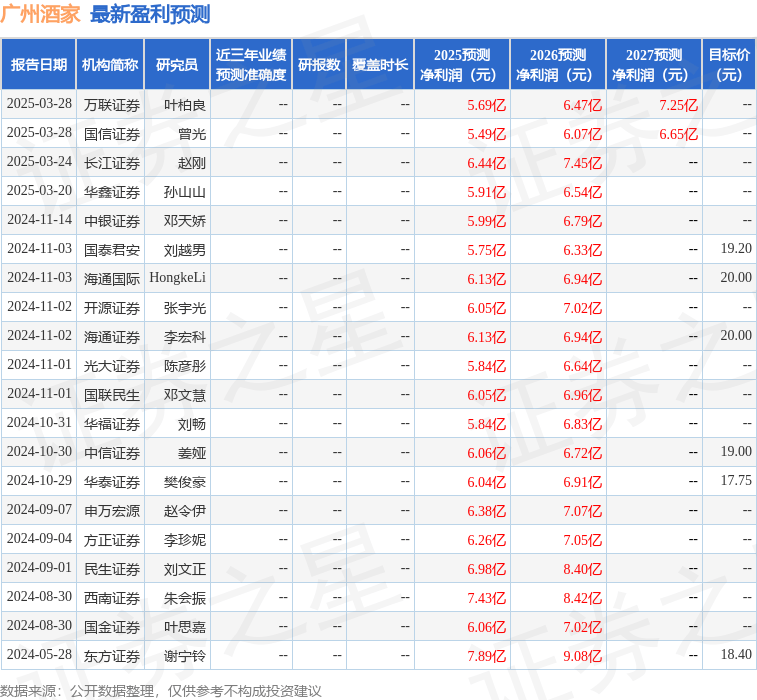Select the 研究员 column header

[x=177, y=65]
